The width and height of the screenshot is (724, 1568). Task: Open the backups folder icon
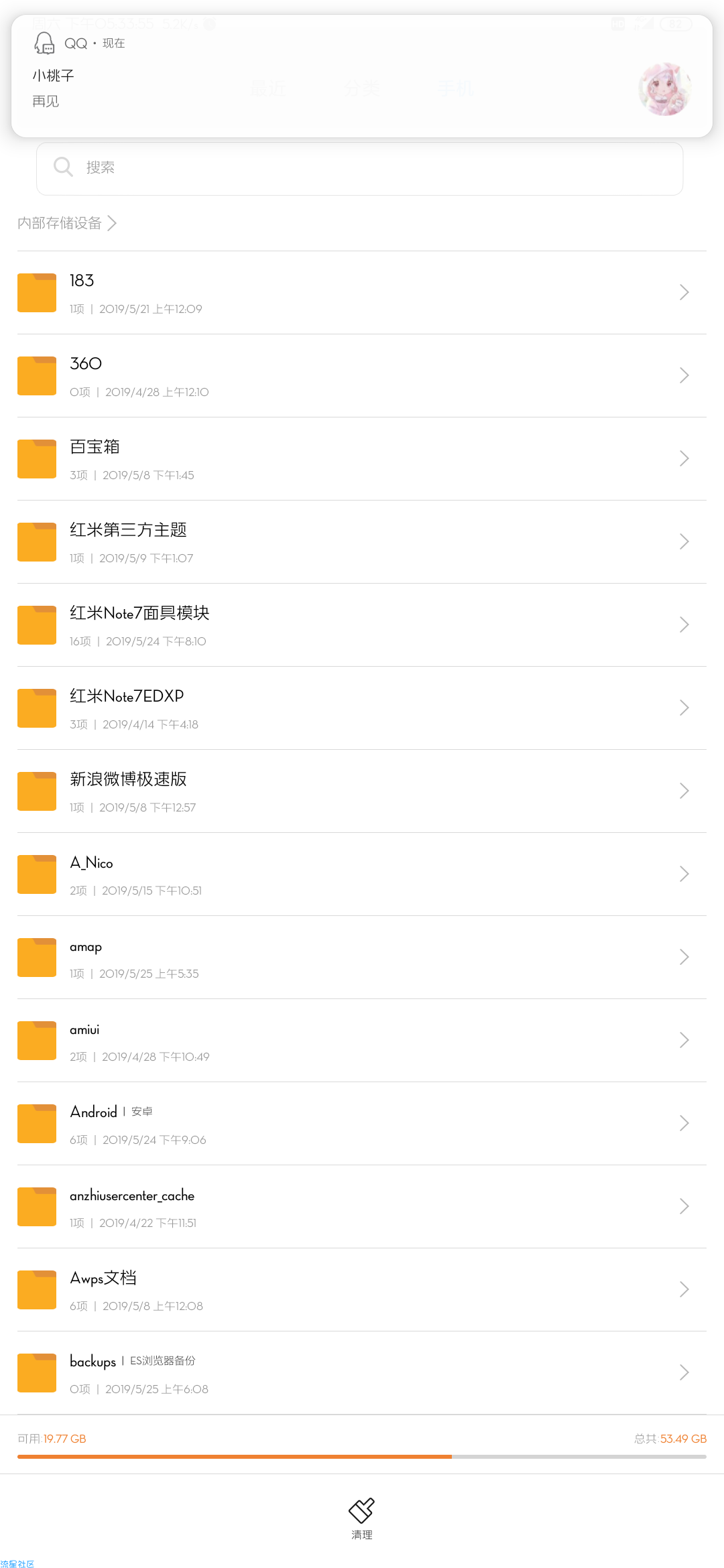(x=37, y=1373)
